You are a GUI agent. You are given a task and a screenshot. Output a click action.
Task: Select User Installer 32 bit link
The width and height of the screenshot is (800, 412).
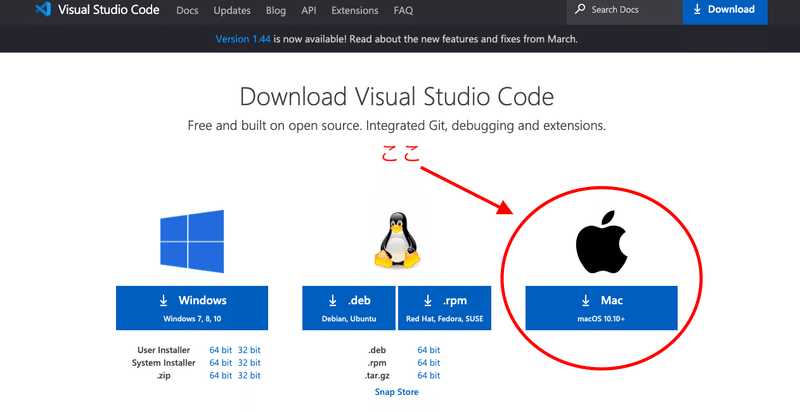tap(249, 350)
